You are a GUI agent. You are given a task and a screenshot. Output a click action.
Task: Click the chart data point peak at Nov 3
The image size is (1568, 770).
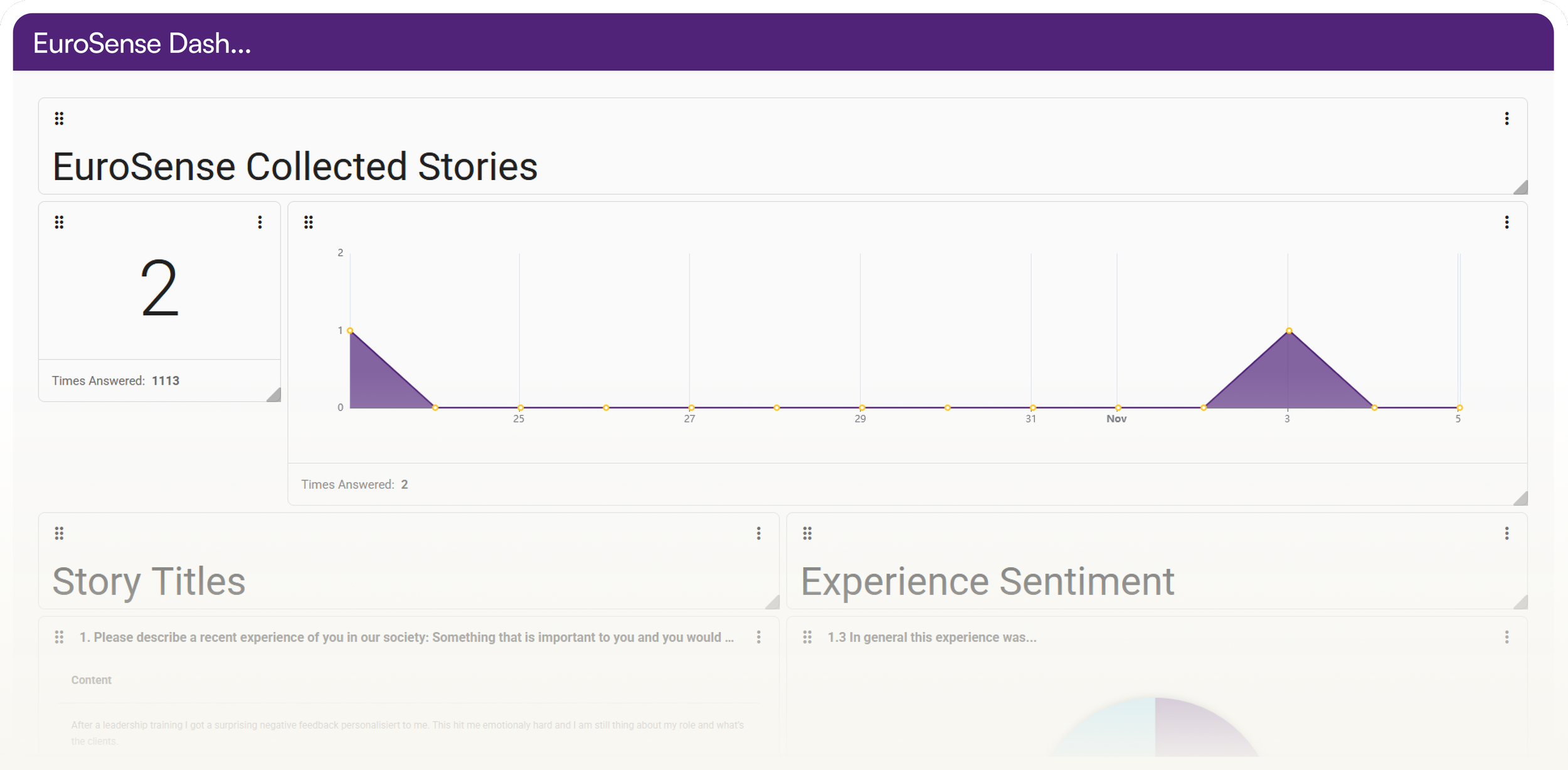pyautogui.click(x=1289, y=331)
